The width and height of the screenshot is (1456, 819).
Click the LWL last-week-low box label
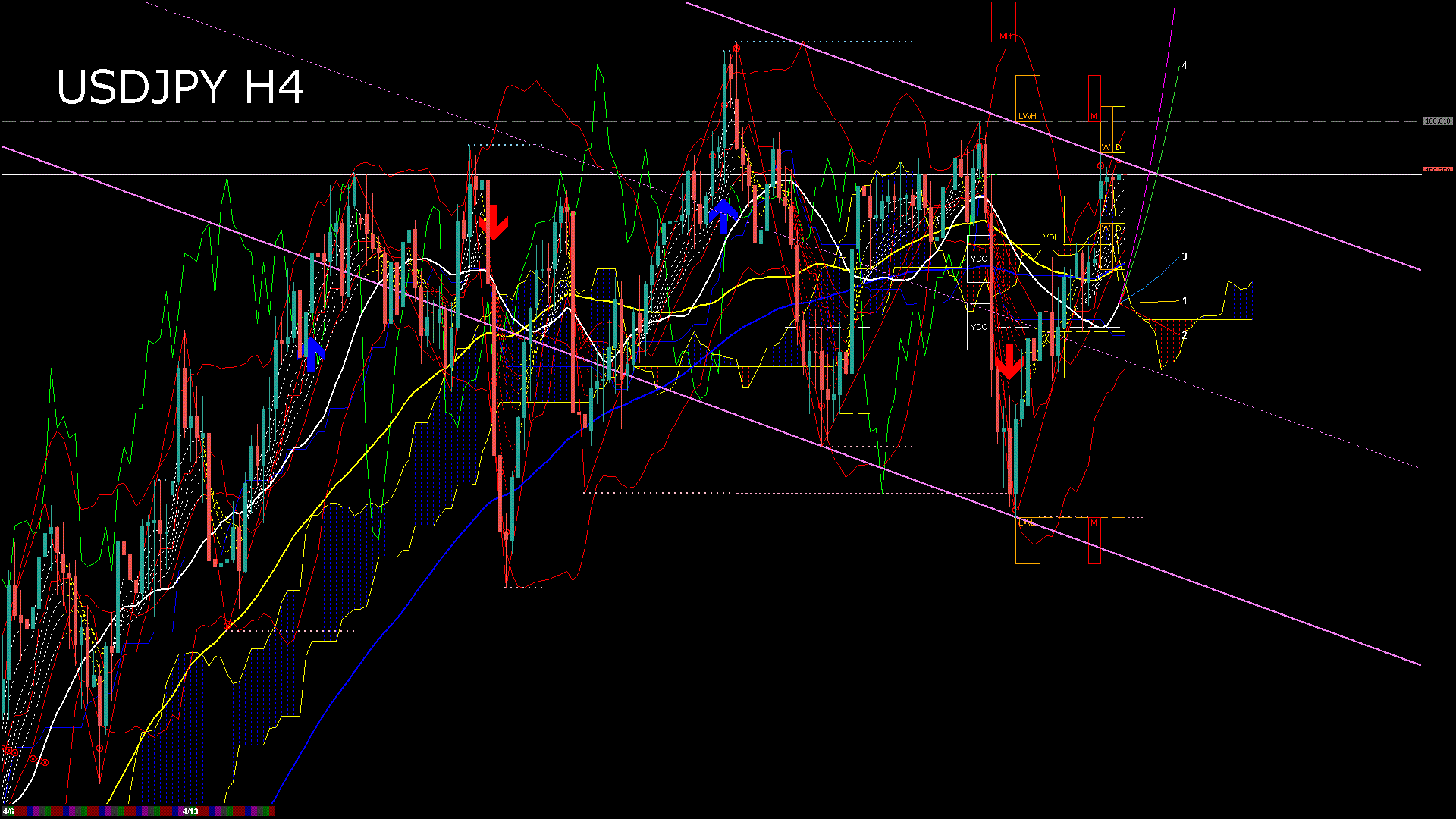pos(1026,522)
